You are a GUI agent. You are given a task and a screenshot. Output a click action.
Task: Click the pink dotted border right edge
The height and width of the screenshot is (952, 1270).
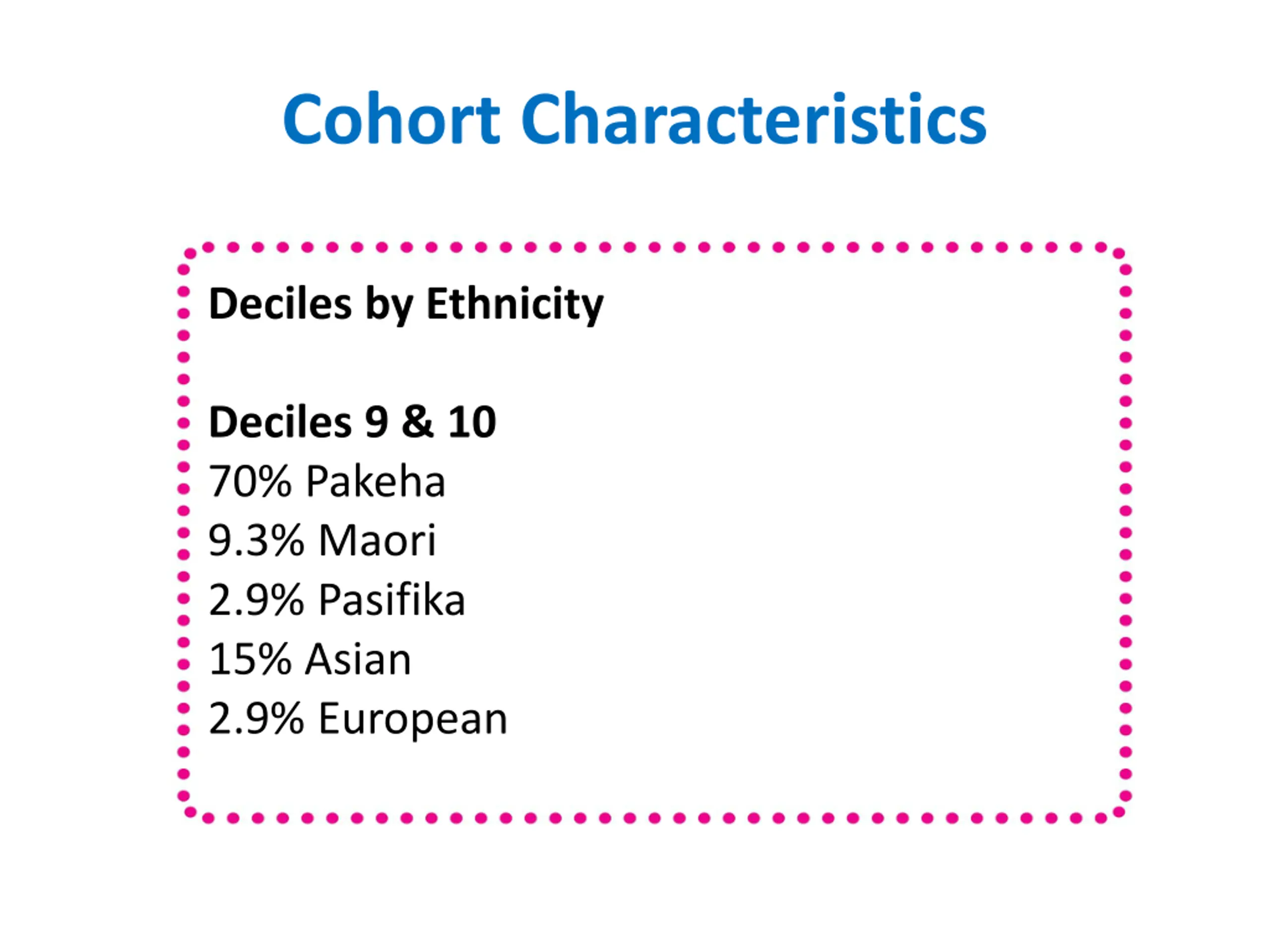(x=1126, y=533)
